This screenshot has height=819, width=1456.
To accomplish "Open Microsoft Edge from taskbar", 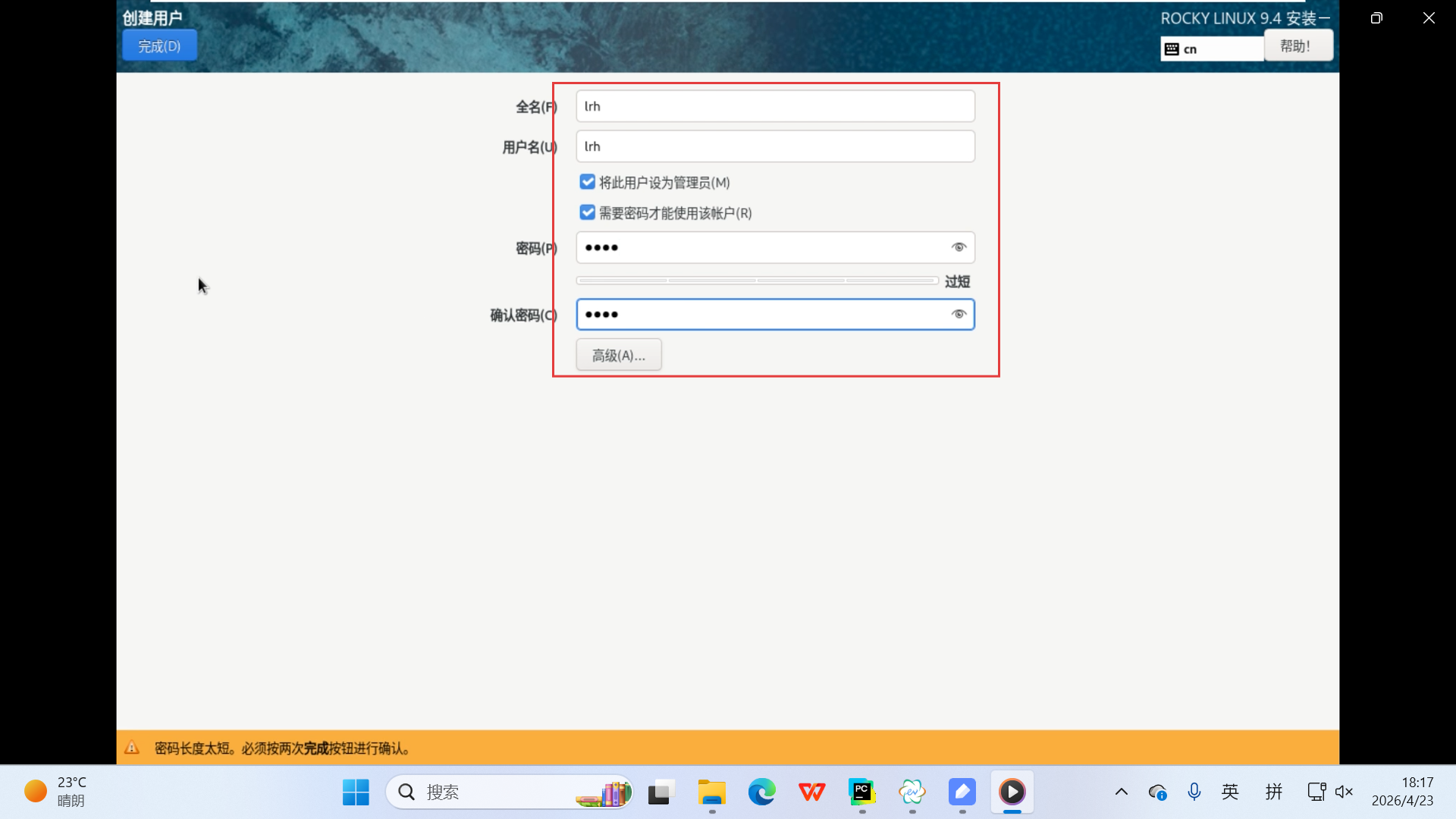I will click(761, 792).
